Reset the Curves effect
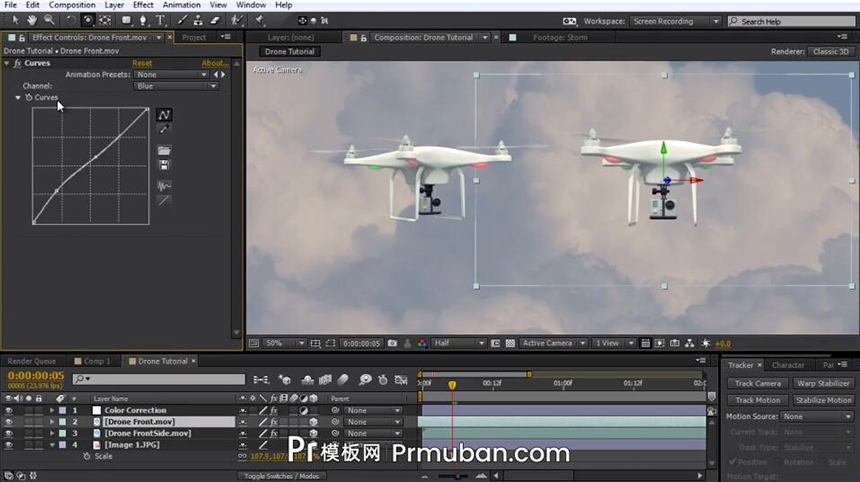The image size is (860, 482). pos(142,63)
